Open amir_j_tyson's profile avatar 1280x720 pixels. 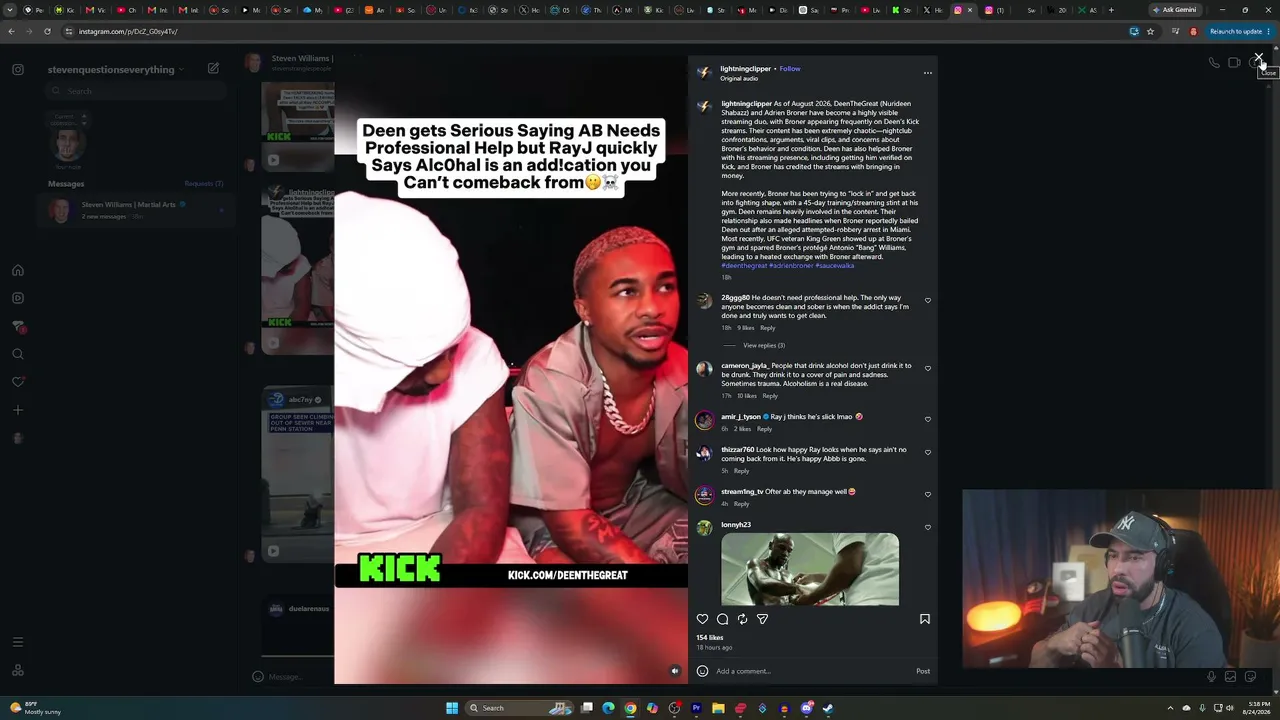704,420
